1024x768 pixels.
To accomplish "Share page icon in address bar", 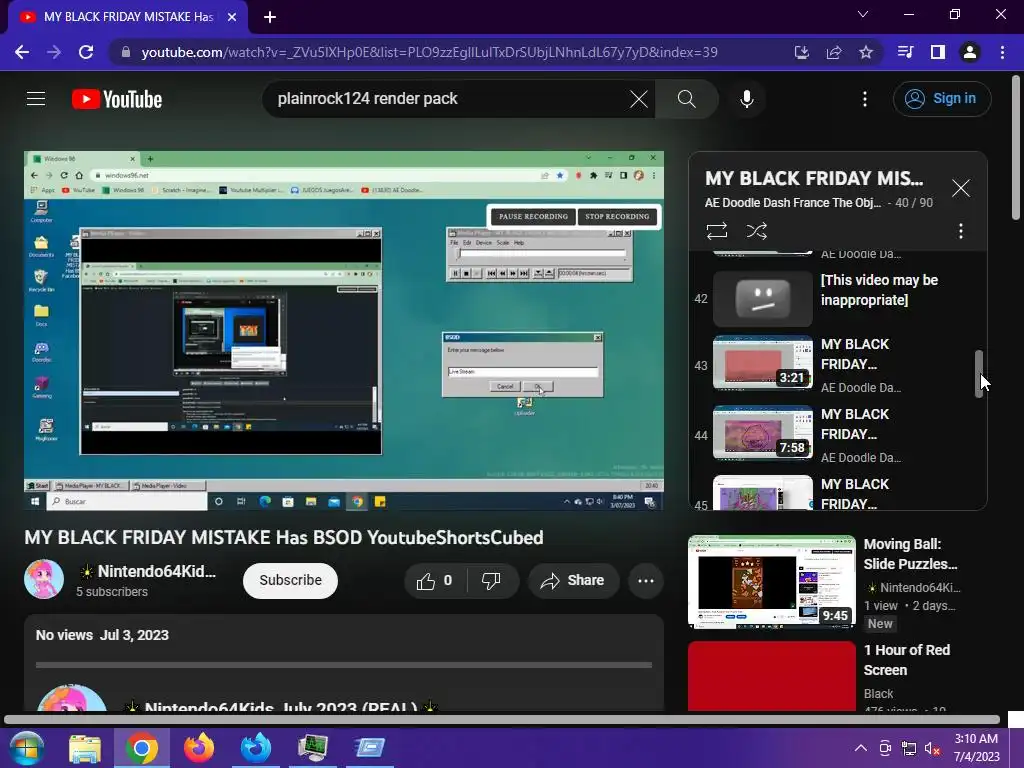I will tap(833, 52).
